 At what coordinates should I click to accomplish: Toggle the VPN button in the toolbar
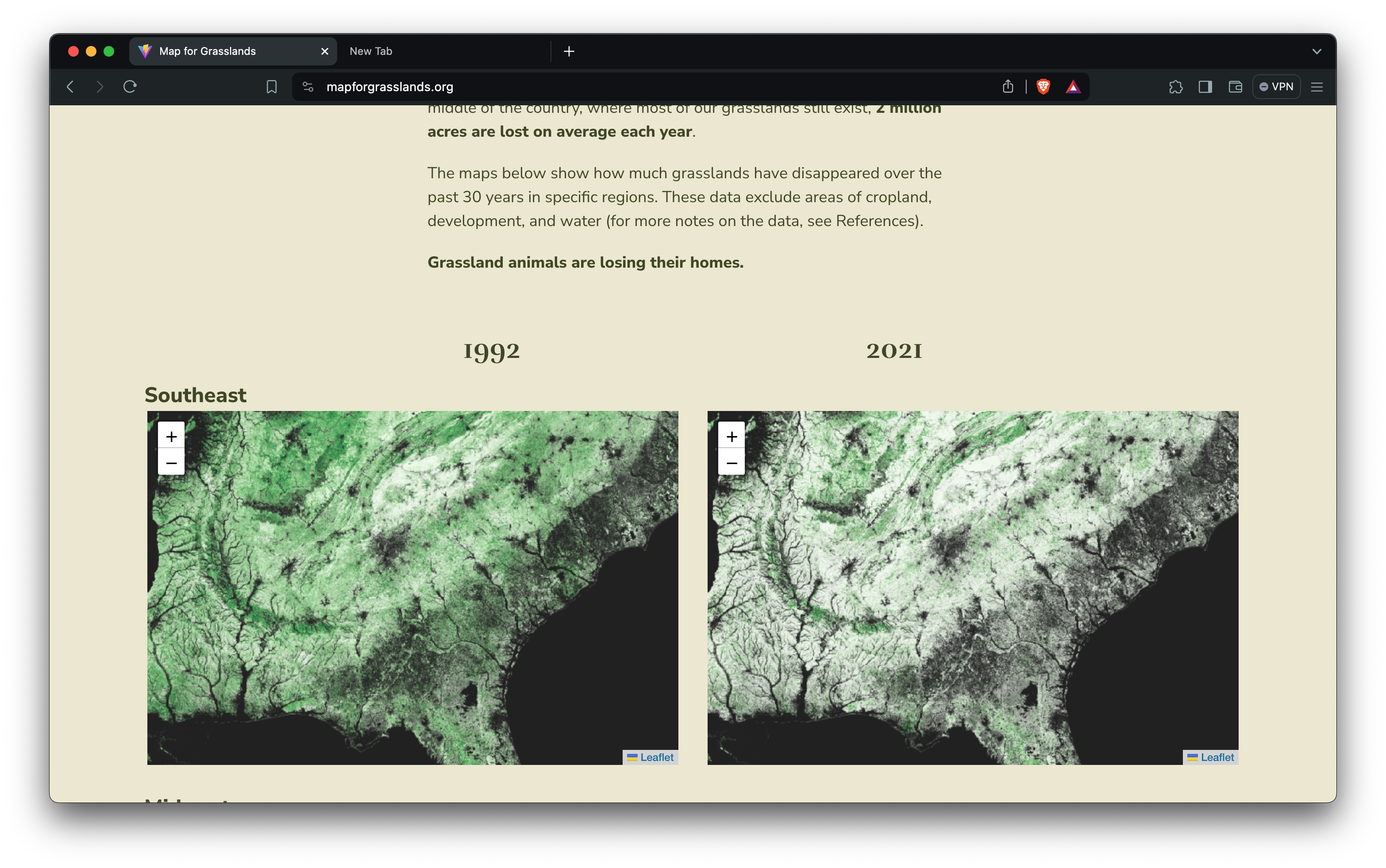point(1276,86)
